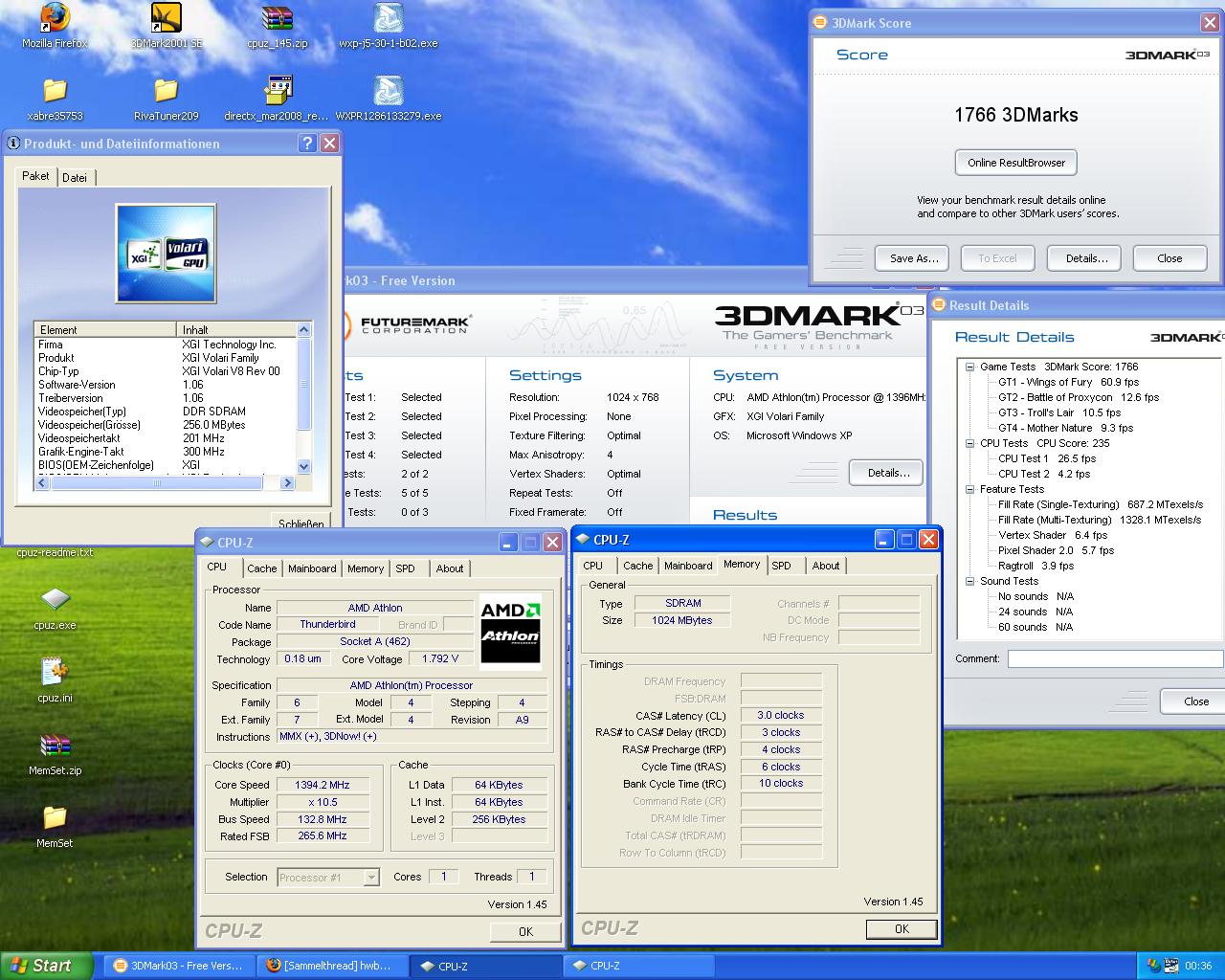The width and height of the screenshot is (1225, 980).
Task: Select CPU Test 1 result row
Action: (x=1047, y=458)
